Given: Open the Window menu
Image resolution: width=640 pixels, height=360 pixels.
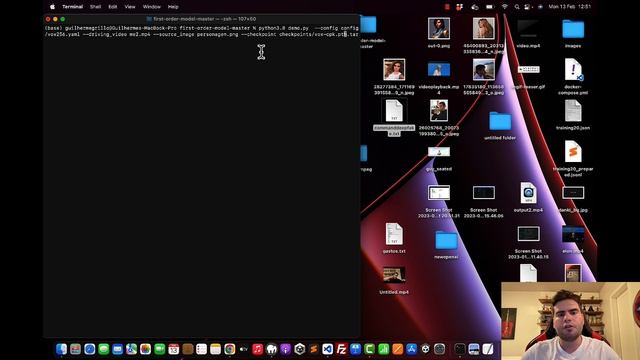Looking at the screenshot, I should click(151, 7).
